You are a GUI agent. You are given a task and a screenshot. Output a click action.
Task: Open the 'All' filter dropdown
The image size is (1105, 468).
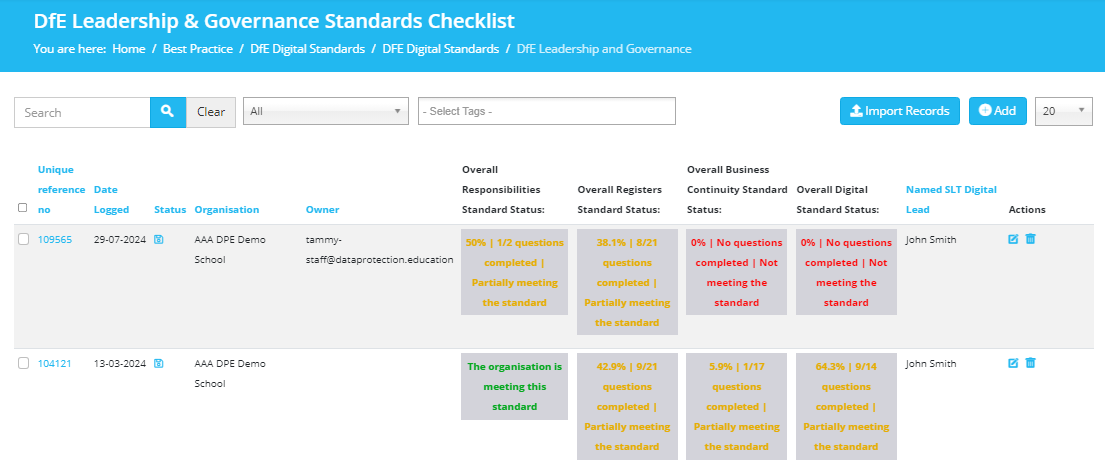[326, 111]
